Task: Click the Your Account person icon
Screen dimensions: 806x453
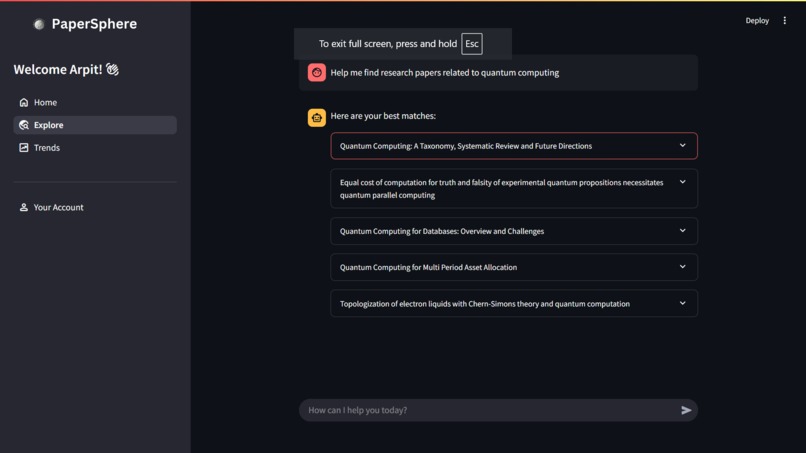Action: [24, 207]
